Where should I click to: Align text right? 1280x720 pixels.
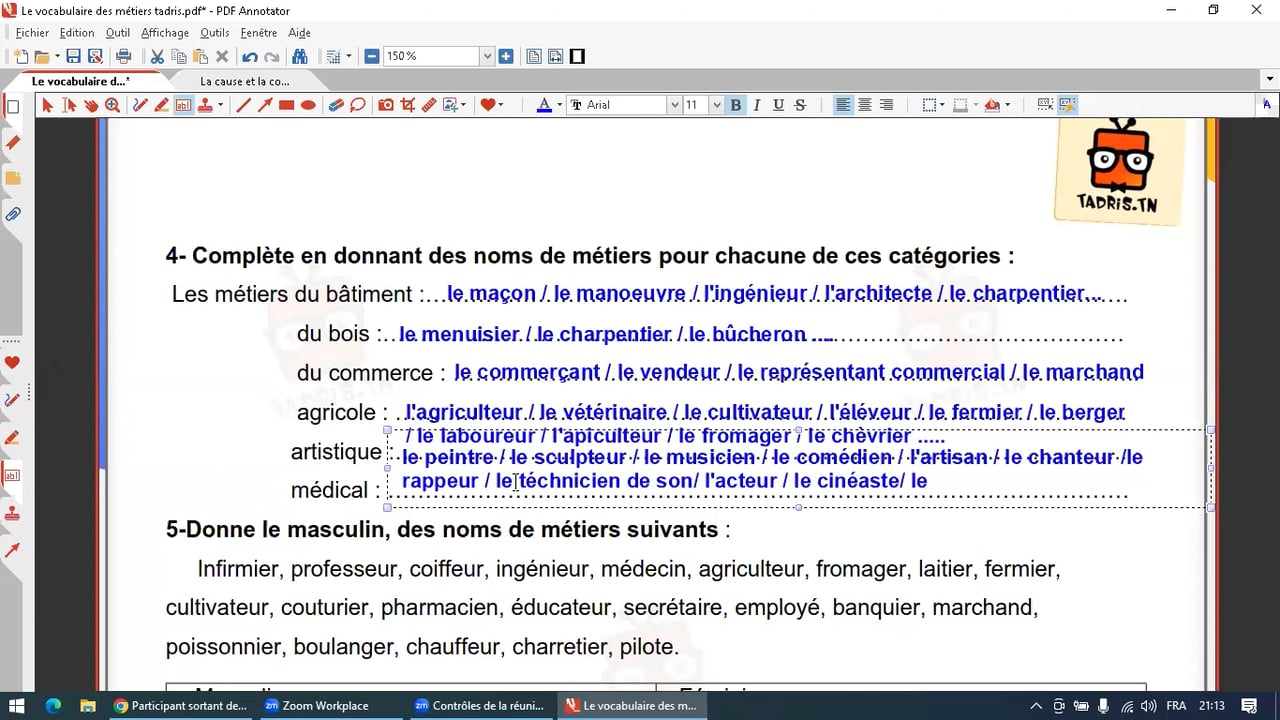[x=886, y=105]
